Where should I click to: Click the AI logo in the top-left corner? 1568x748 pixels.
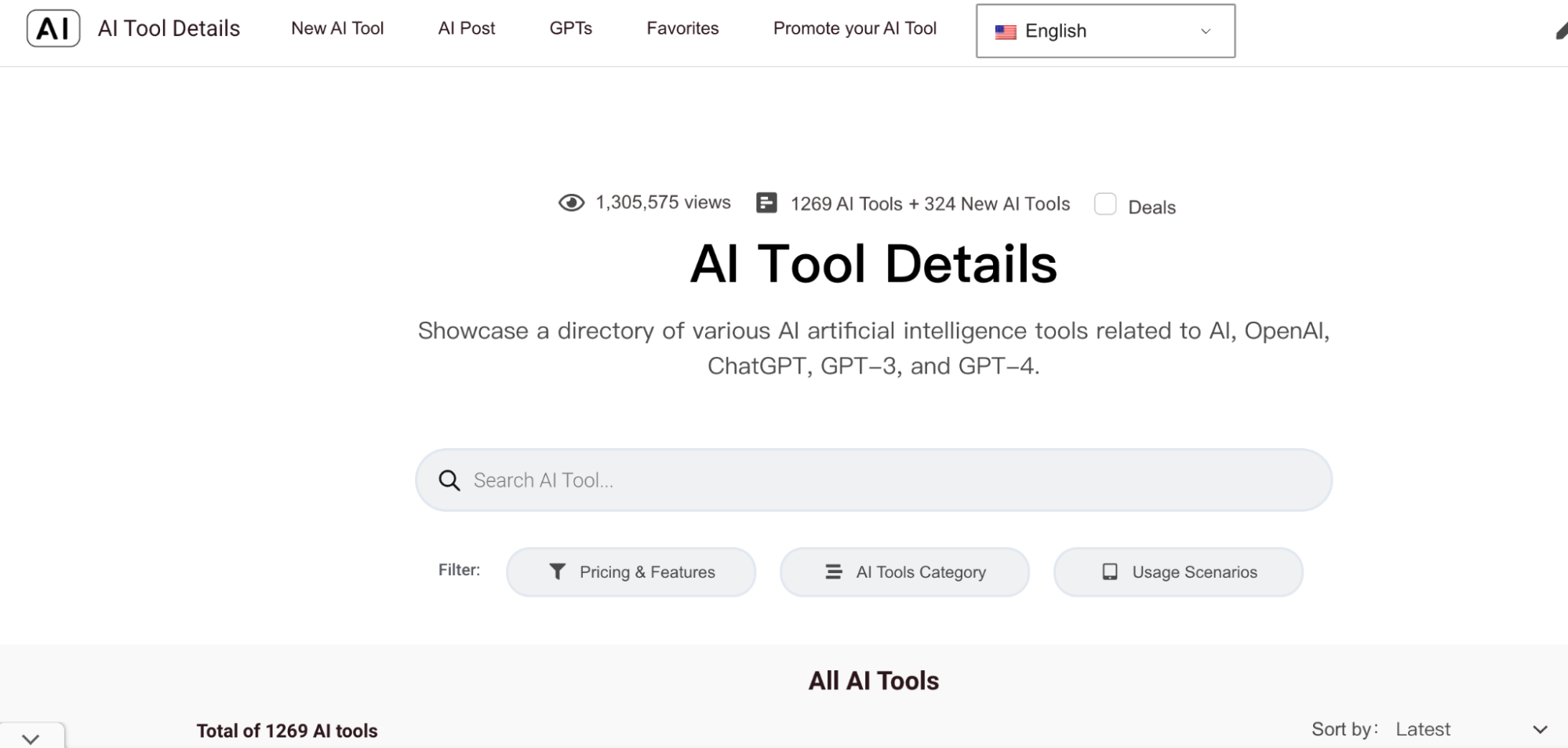[x=52, y=28]
